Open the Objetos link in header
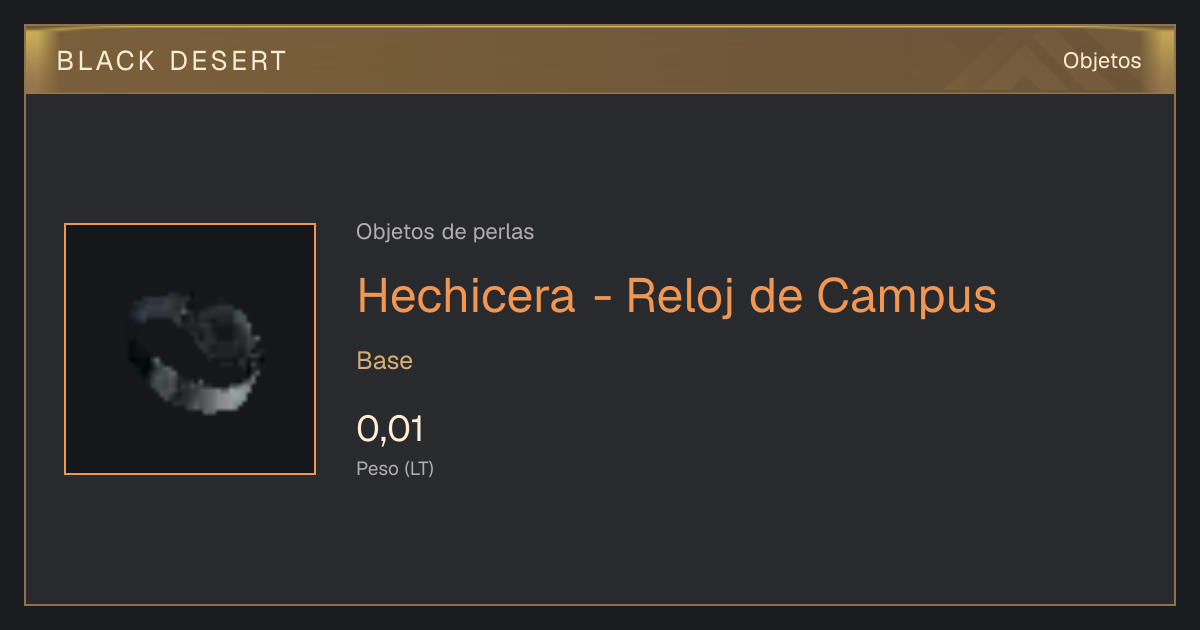The height and width of the screenshot is (630, 1200). 1102,61
